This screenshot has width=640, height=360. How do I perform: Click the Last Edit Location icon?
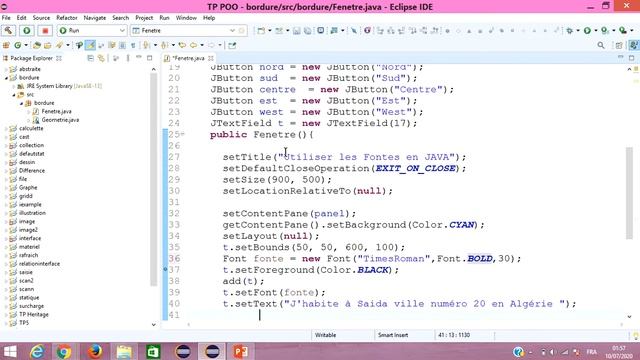coord(182,45)
